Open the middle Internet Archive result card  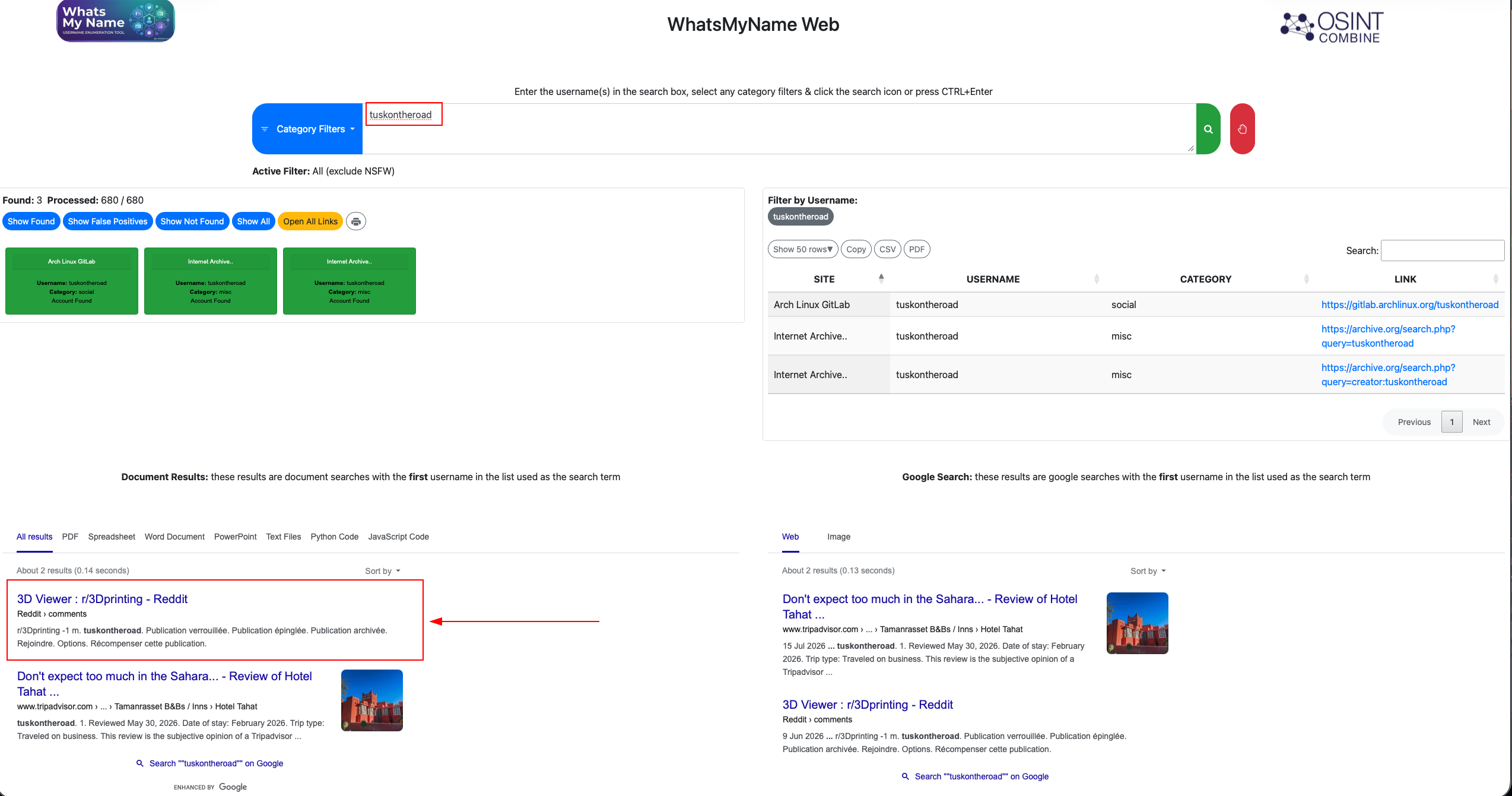coord(211,281)
